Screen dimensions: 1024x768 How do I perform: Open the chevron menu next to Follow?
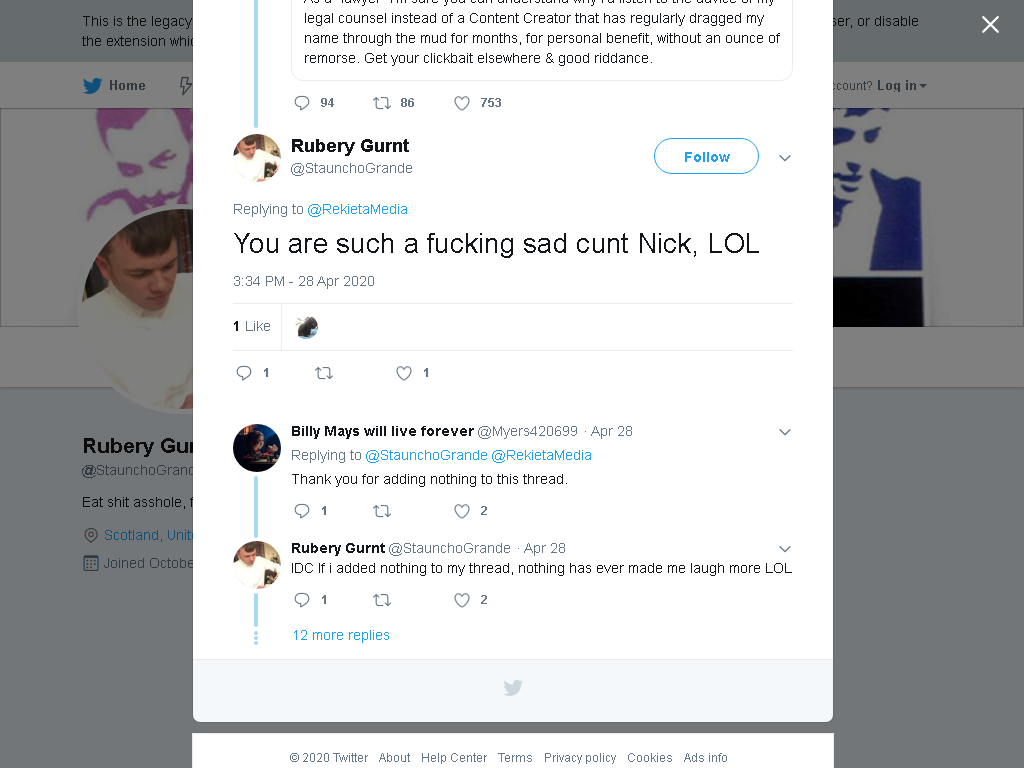click(785, 157)
